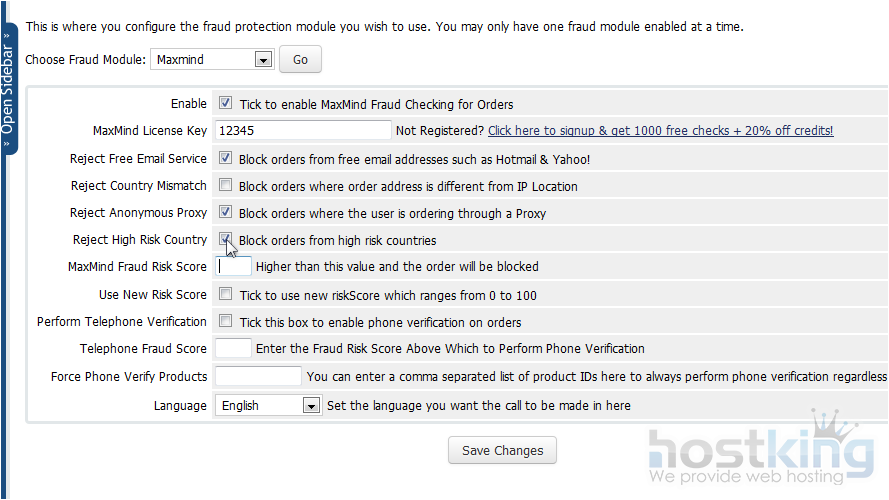Click the MaxMind License Key field
Image resolution: width=889 pixels, height=500 pixels.
point(303,131)
